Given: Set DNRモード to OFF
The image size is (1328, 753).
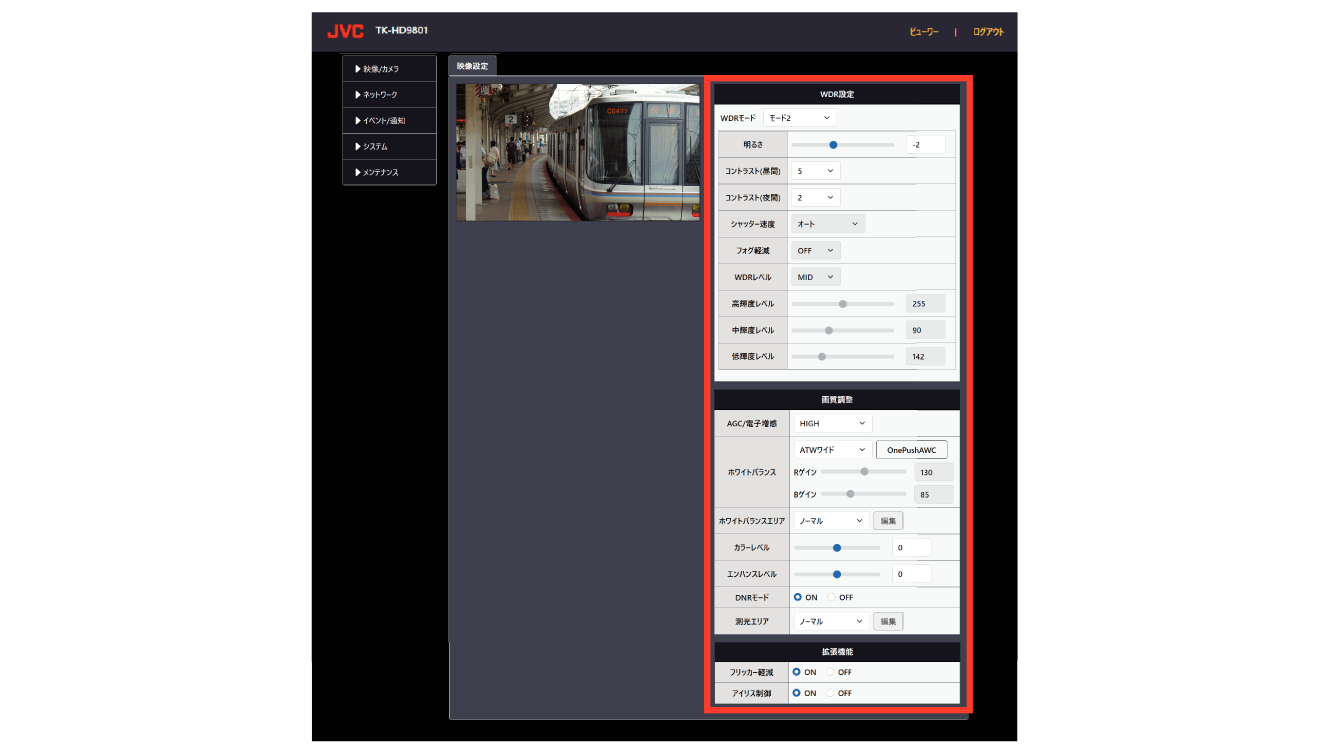Looking at the screenshot, I should 831,597.
